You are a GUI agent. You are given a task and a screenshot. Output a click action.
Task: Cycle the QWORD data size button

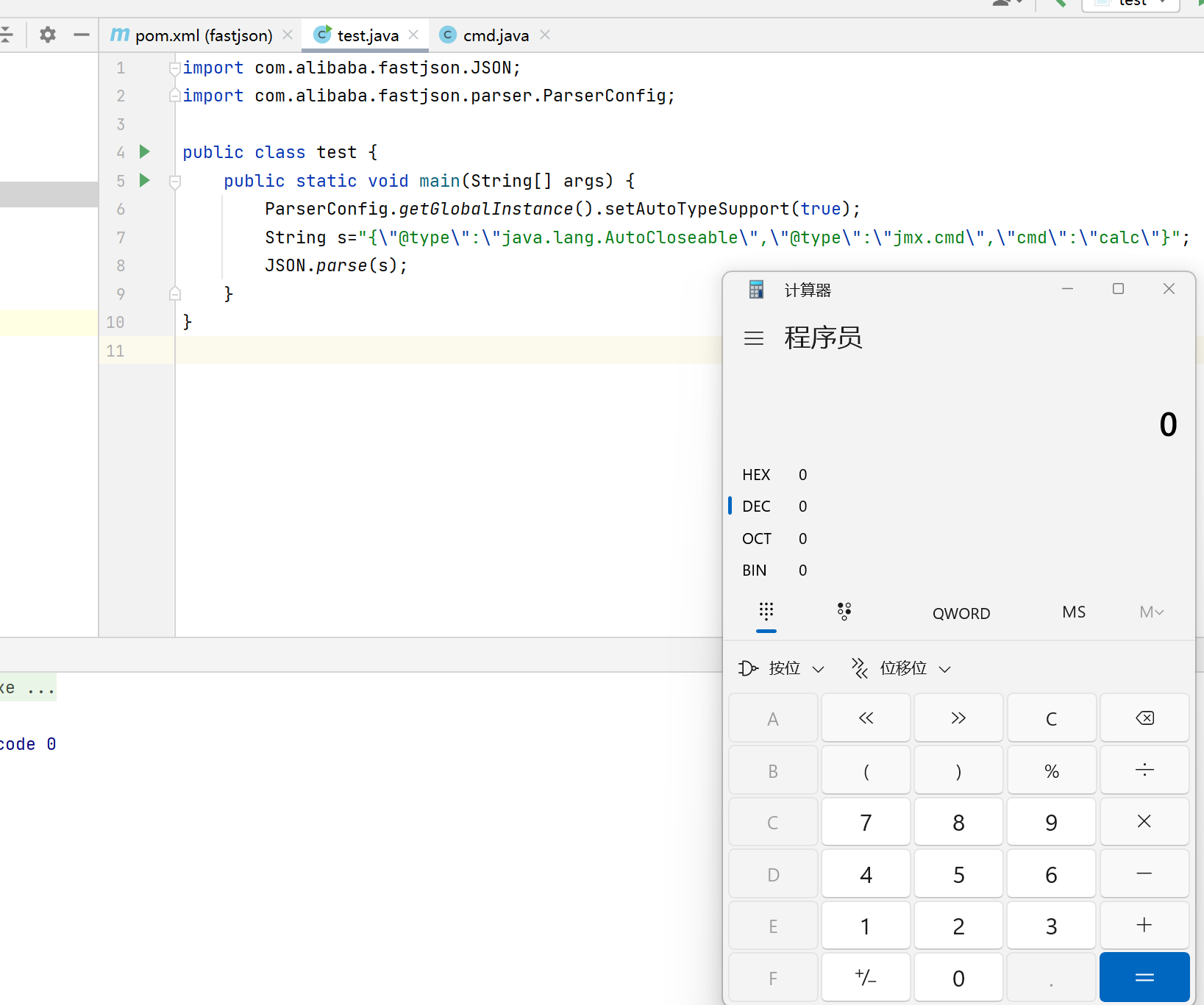tap(961, 613)
